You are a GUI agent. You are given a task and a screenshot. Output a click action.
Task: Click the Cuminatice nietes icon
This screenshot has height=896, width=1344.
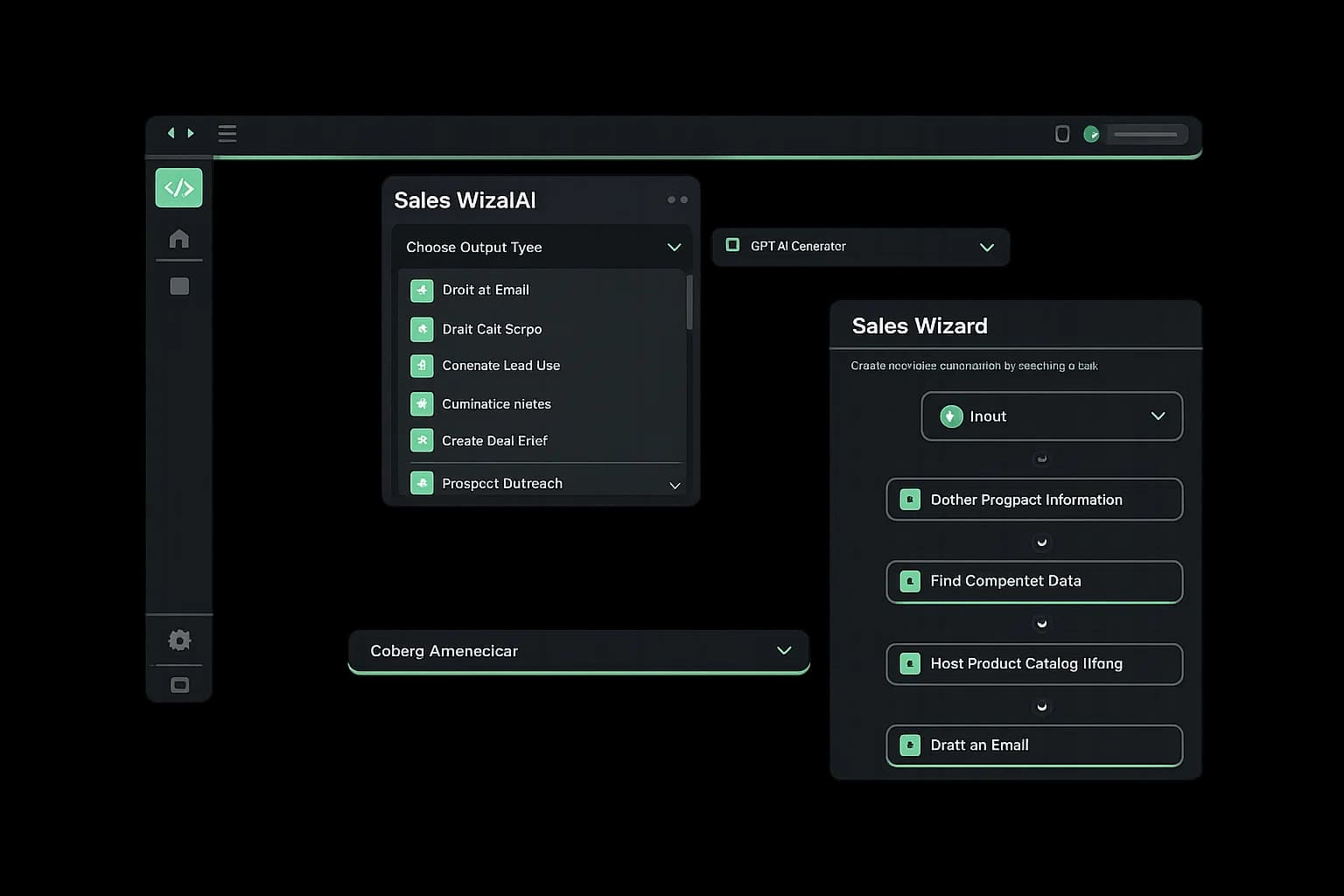pos(422,403)
